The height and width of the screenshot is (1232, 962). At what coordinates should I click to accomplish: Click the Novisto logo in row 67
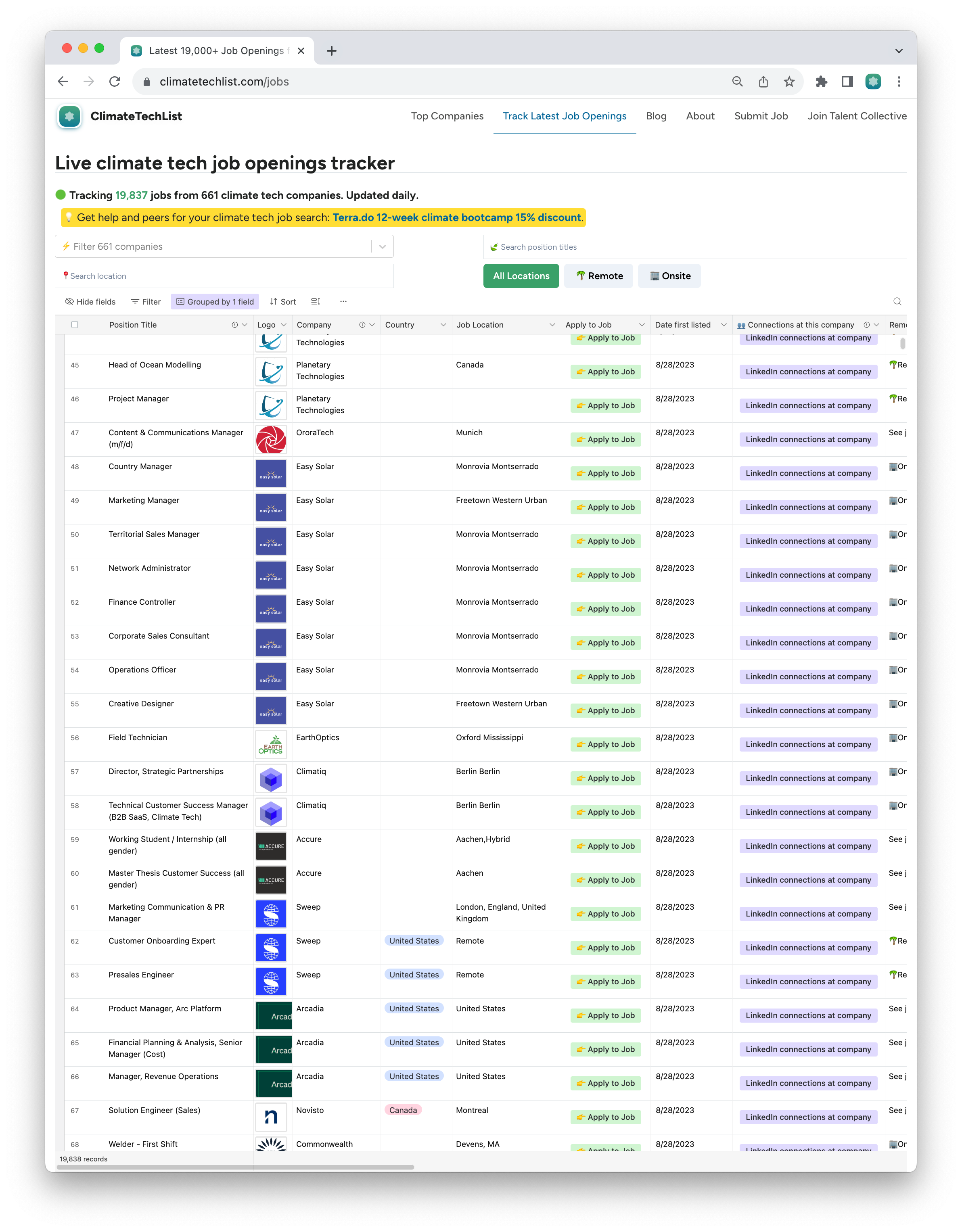point(271,1117)
